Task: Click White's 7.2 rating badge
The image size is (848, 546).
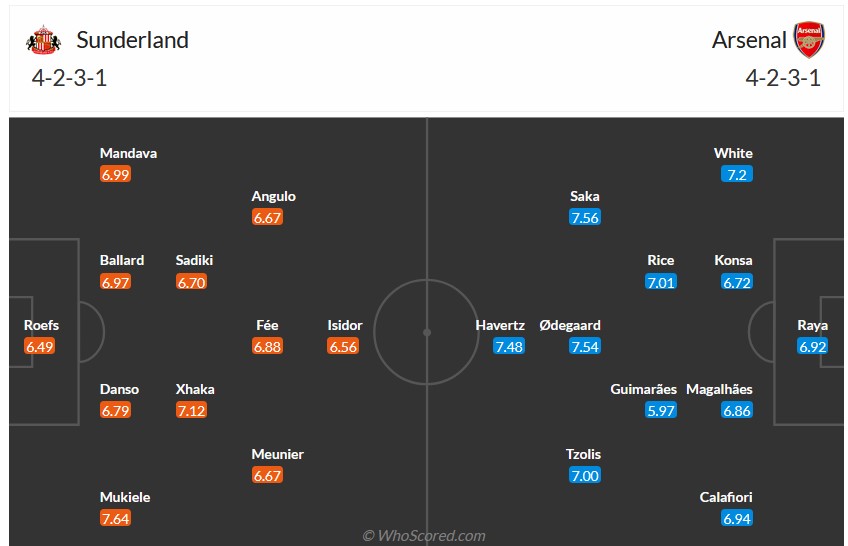Action: point(737,174)
